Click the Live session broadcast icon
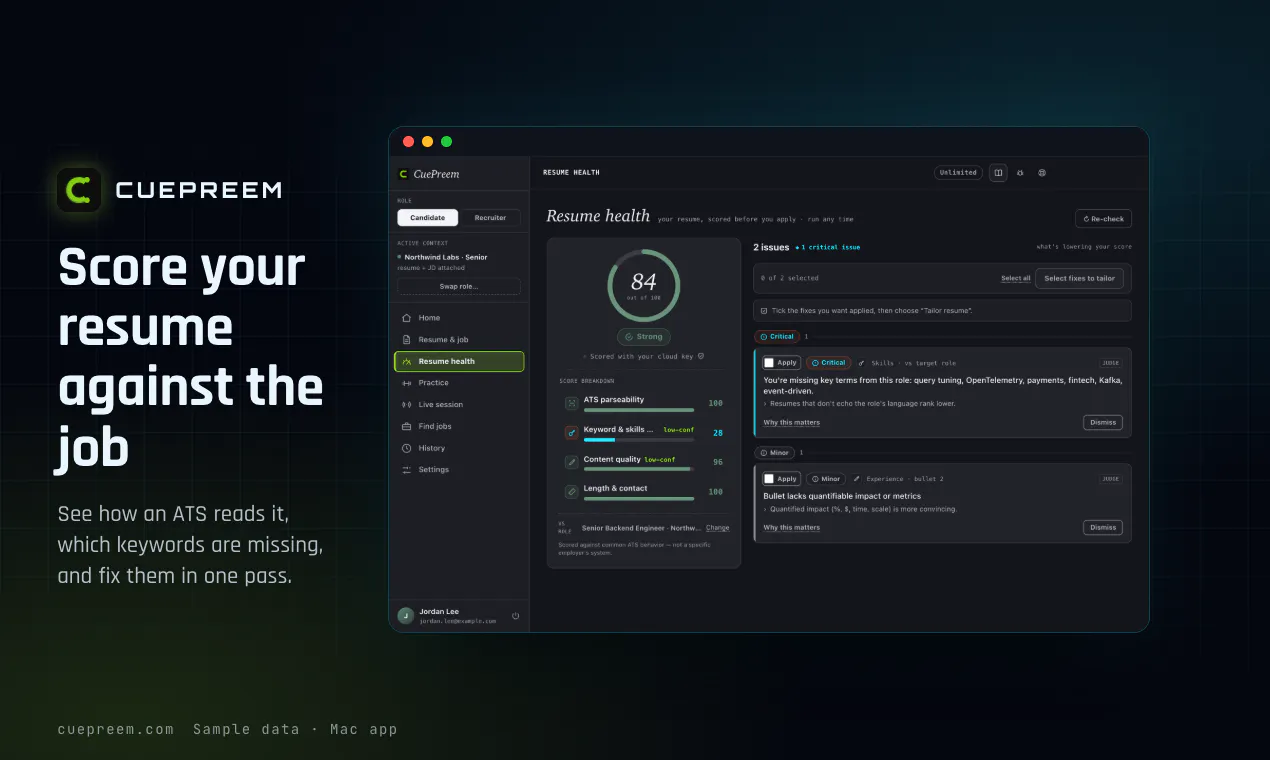 click(x=407, y=405)
